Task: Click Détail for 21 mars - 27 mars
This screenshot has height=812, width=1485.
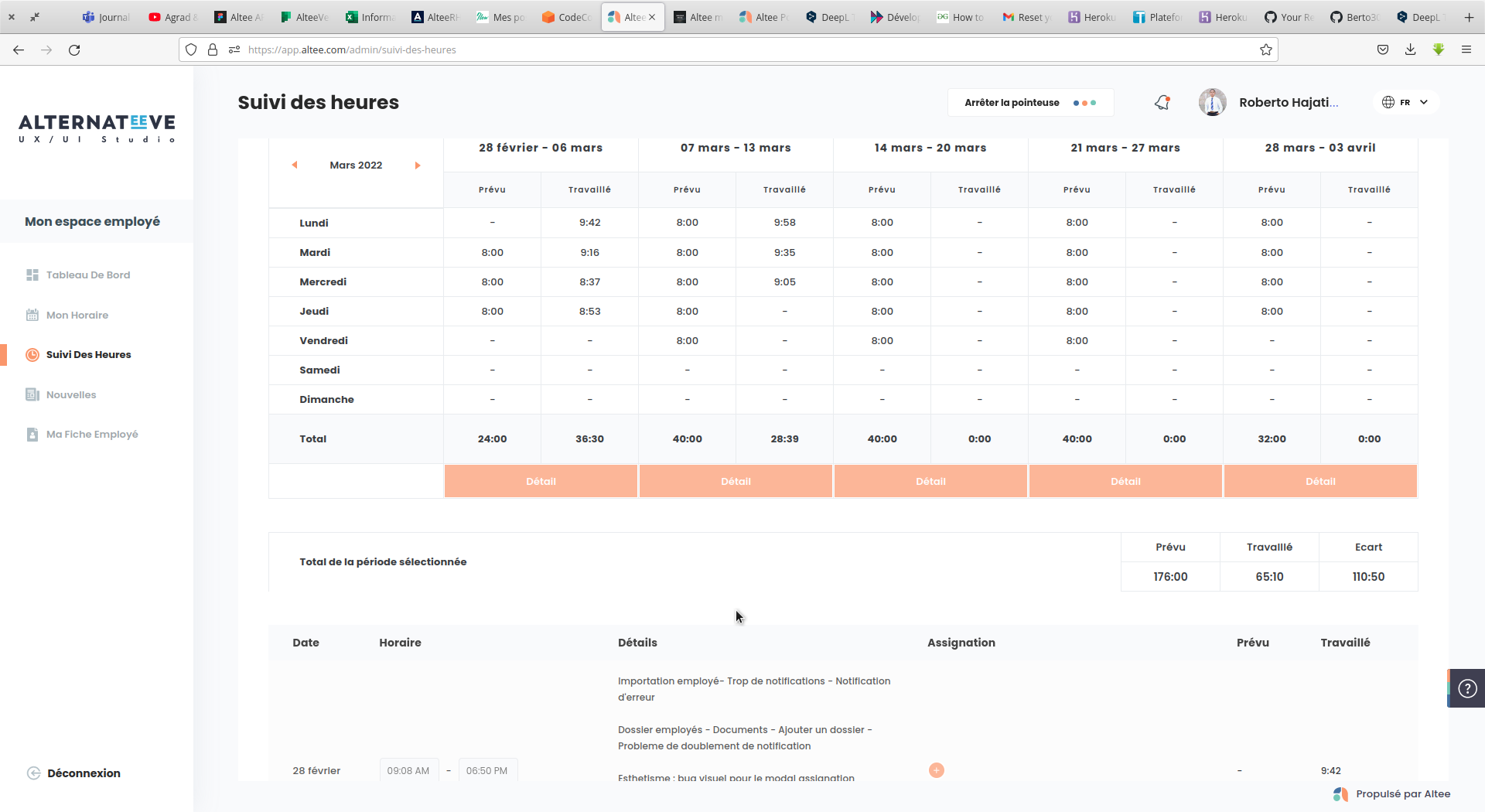Action: pos(1125,481)
